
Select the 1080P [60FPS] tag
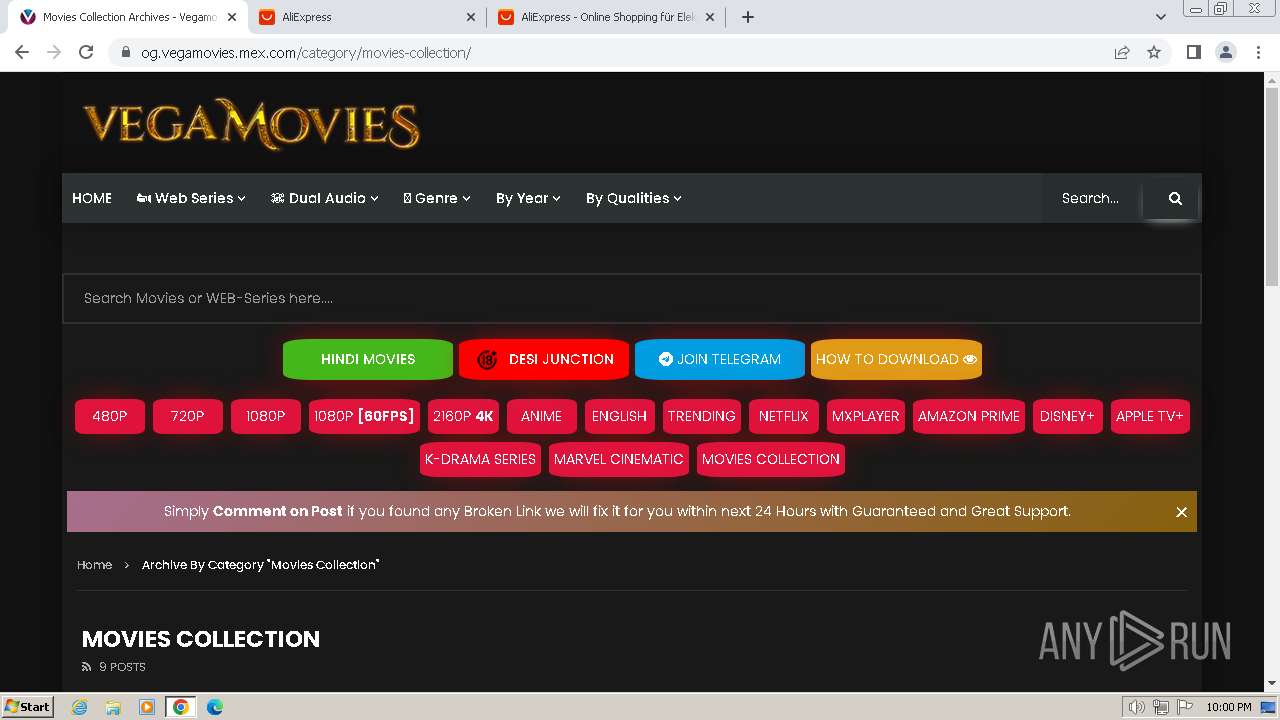tap(364, 416)
